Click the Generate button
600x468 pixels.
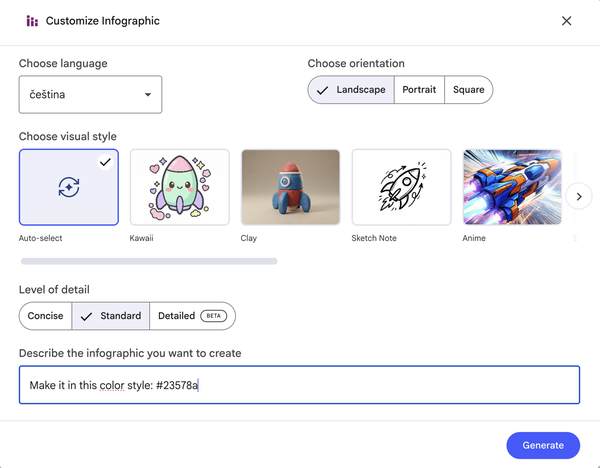coord(543,445)
